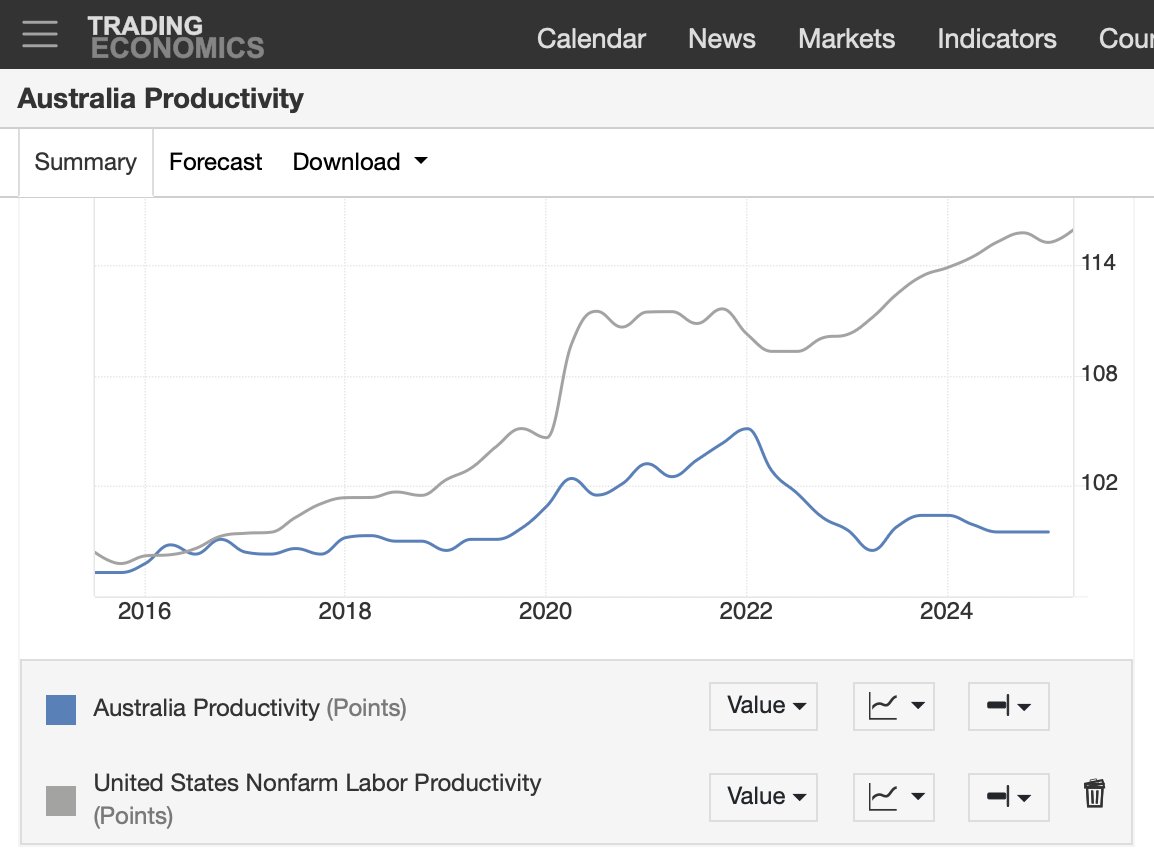Open Value dropdown for Australia Productivity
1154x866 pixels.
coord(763,706)
